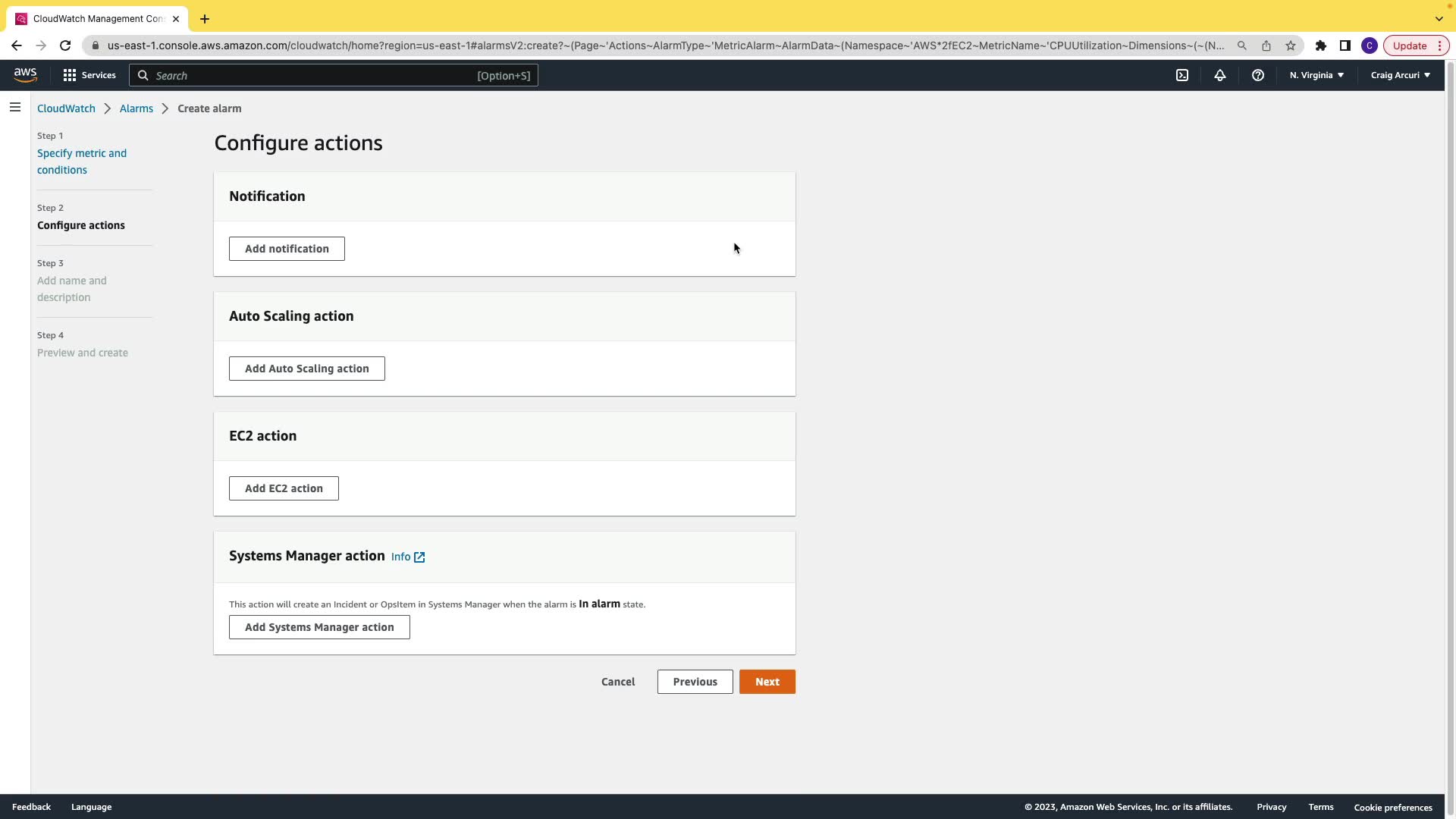Open a new browser tab
The height and width of the screenshot is (819, 1456).
[x=205, y=19]
